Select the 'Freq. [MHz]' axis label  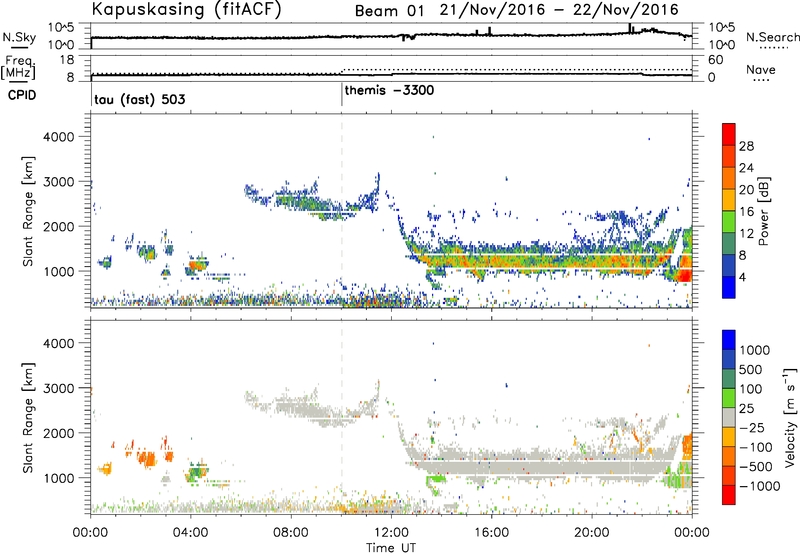coord(18,67)
